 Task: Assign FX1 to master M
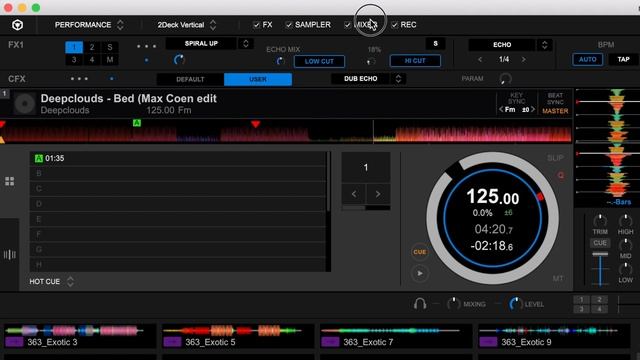pos(110,60)
